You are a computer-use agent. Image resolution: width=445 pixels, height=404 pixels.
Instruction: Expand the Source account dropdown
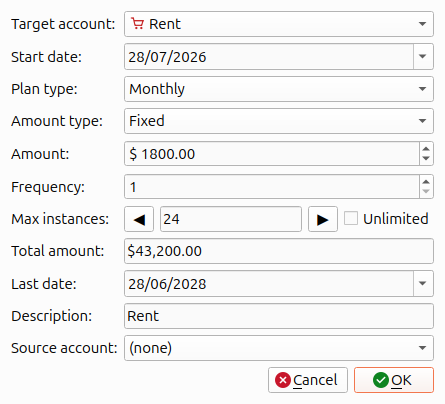pos(279,348)
